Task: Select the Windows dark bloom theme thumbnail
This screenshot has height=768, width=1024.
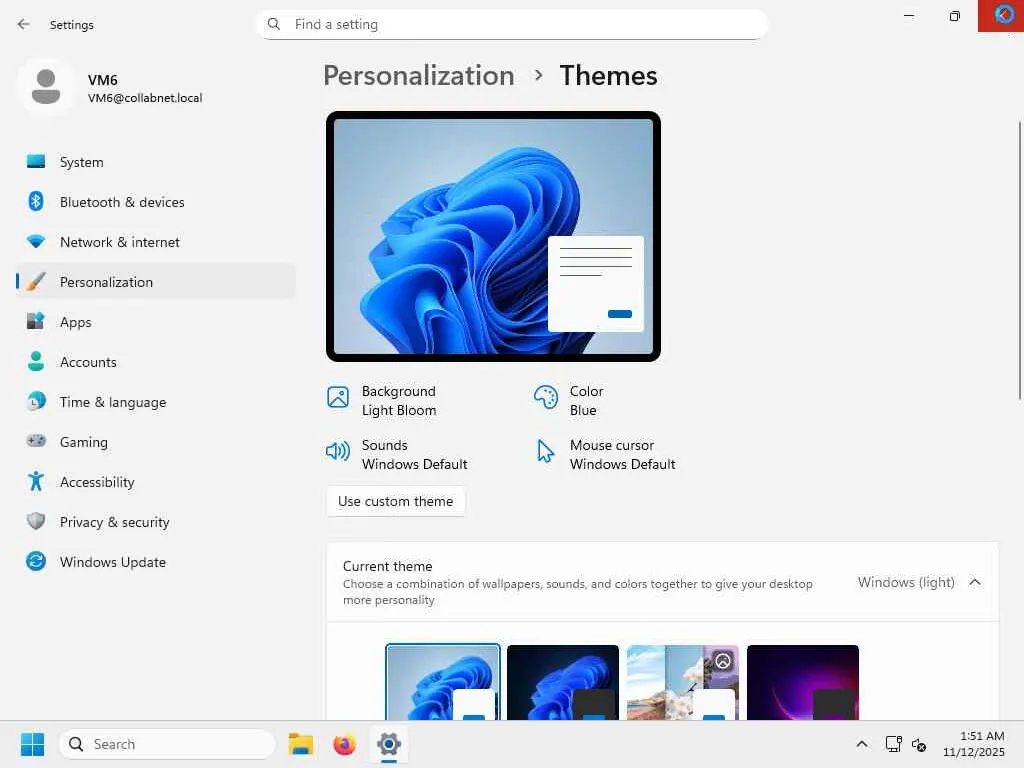Action: pos(562,682)
